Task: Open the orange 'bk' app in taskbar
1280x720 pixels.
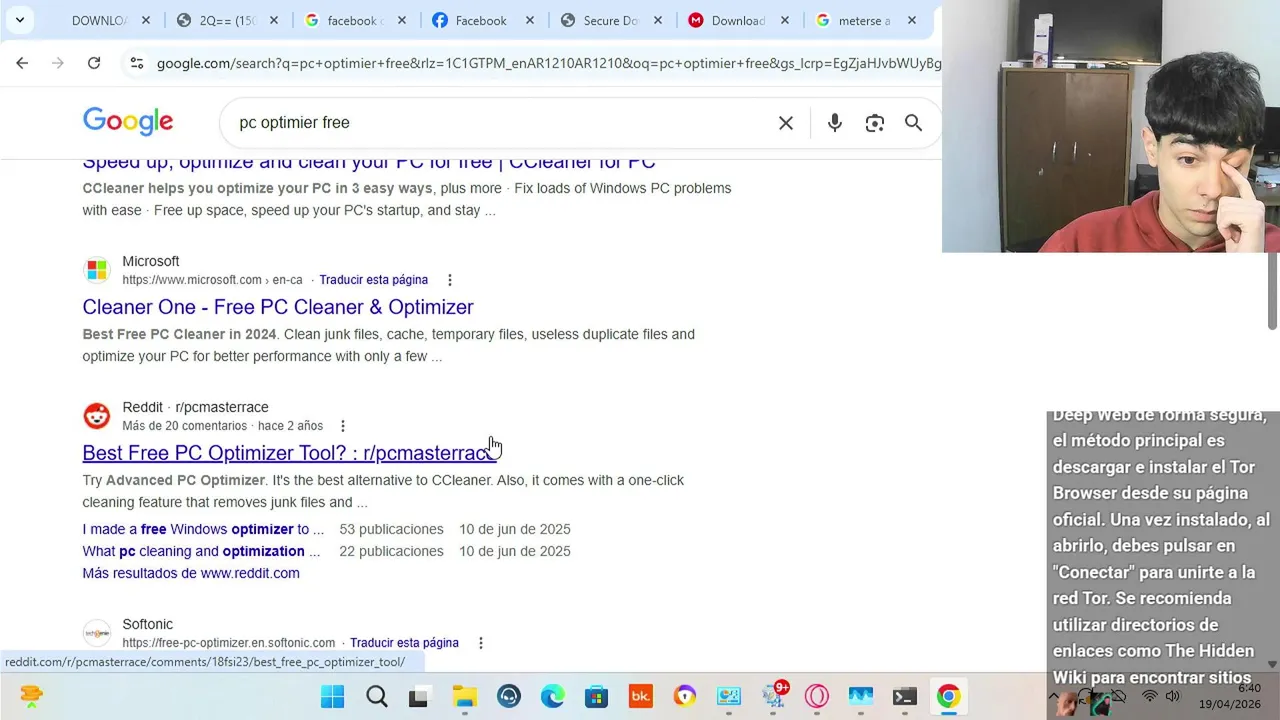Action: [641, 696]
